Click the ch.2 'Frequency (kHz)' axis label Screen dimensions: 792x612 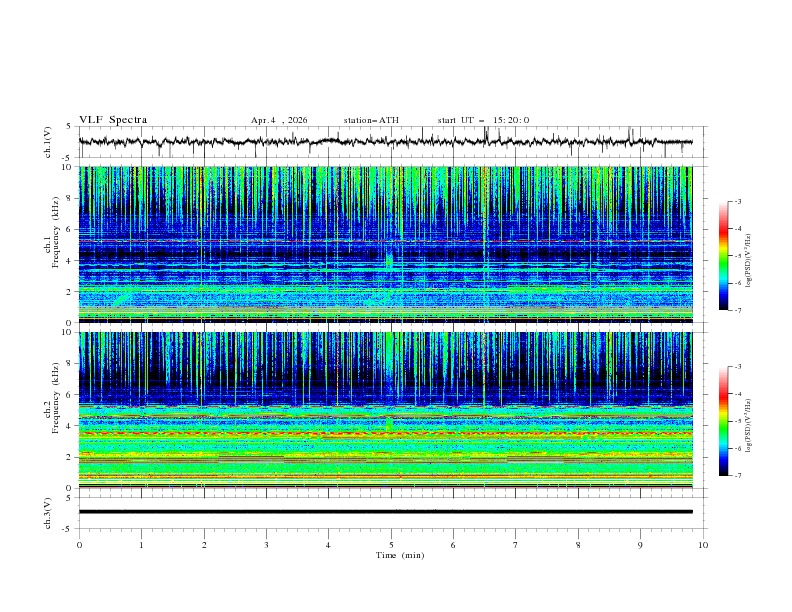56,398
